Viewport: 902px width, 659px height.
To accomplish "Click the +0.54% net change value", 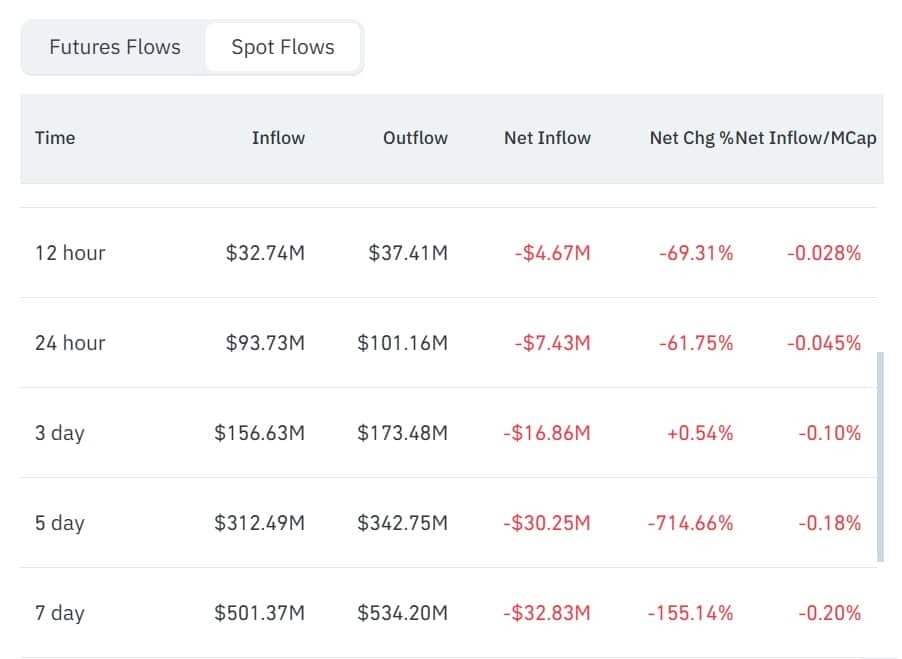I will click(x=700, y=433).
